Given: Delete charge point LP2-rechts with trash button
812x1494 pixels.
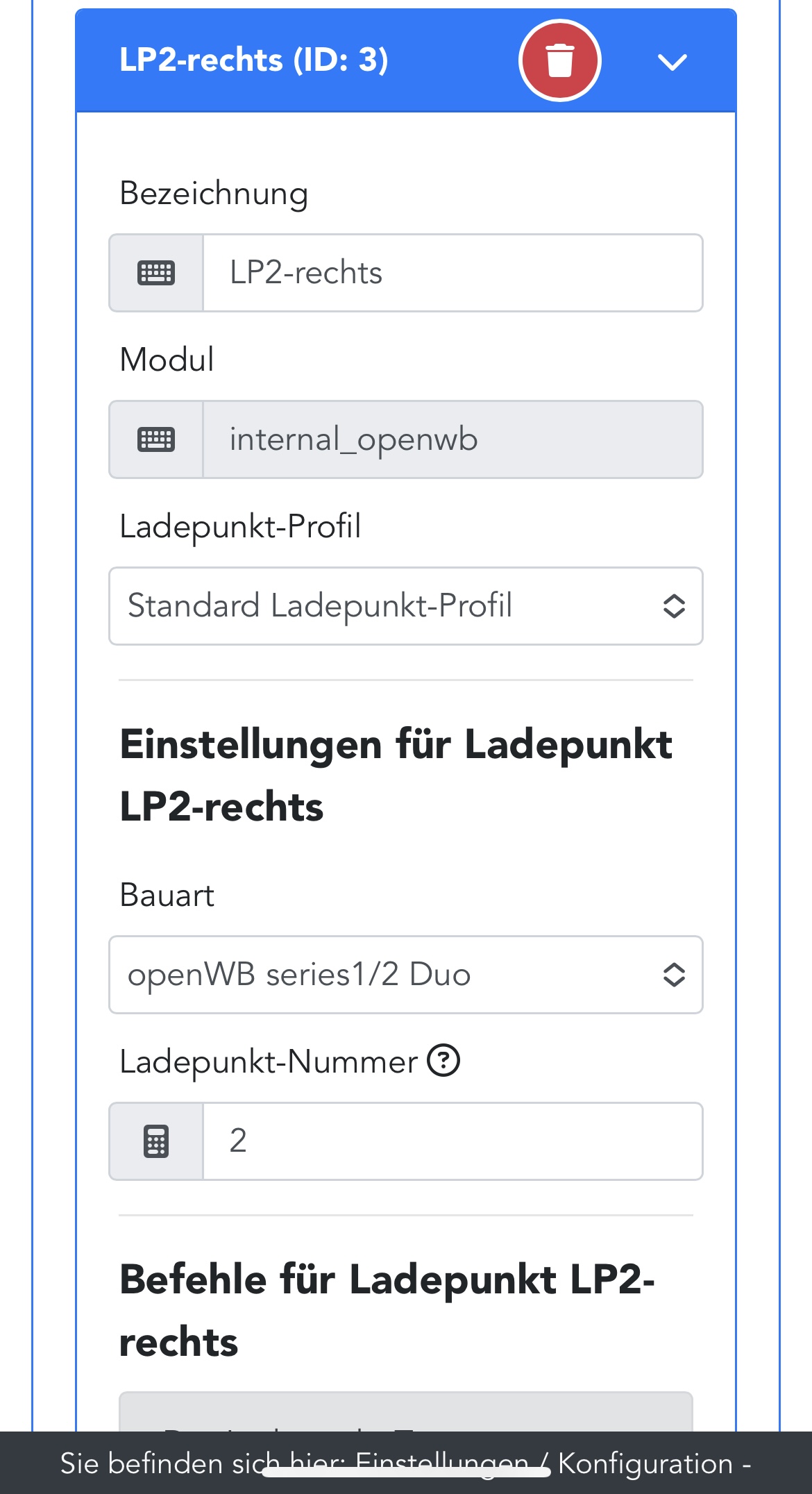Looking at the screenshot, I should (559, 60).
